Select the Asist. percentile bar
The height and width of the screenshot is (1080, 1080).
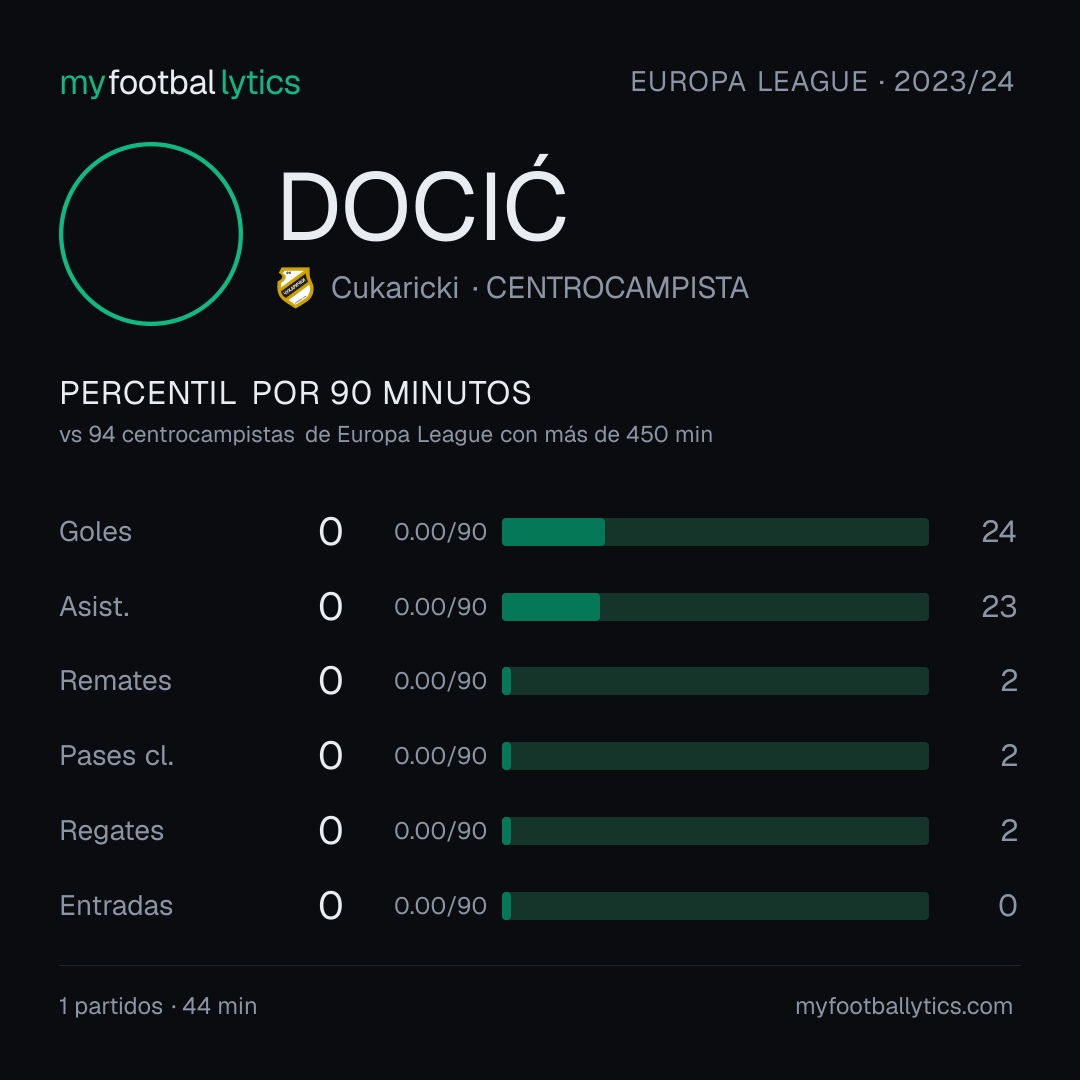(715, 607)
